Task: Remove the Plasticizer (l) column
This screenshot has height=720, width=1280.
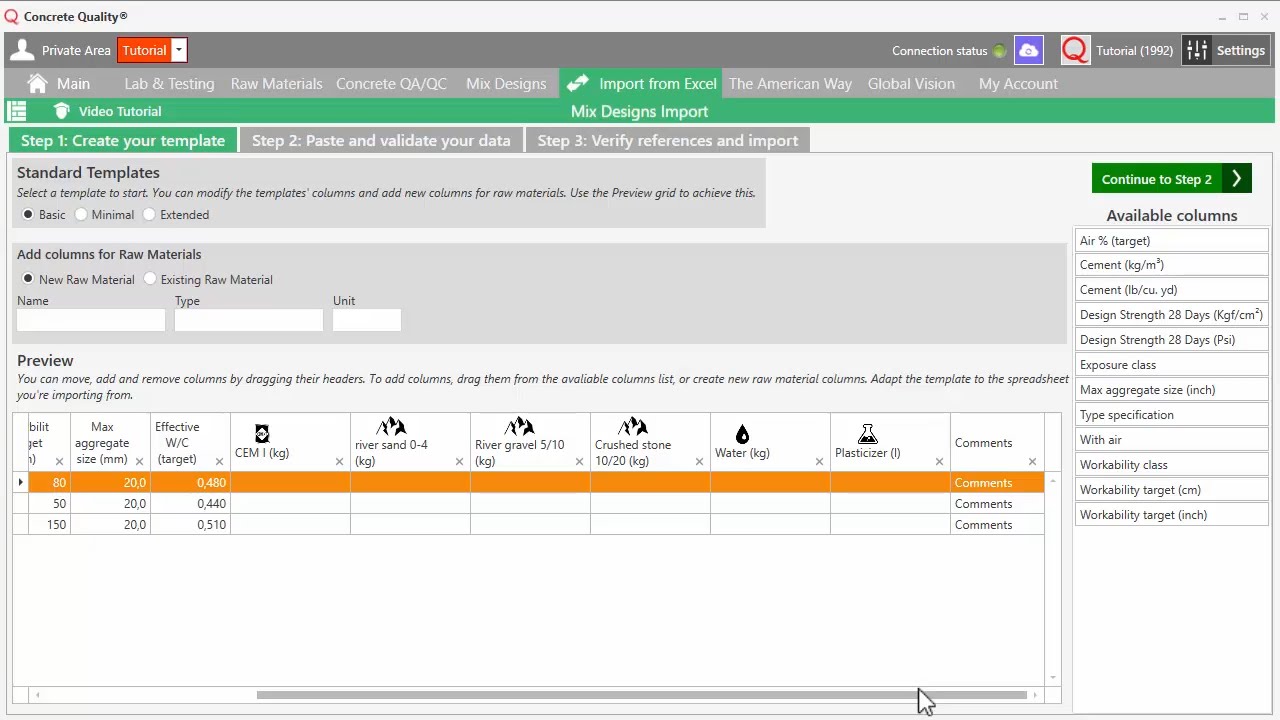Action: (939, 461)
